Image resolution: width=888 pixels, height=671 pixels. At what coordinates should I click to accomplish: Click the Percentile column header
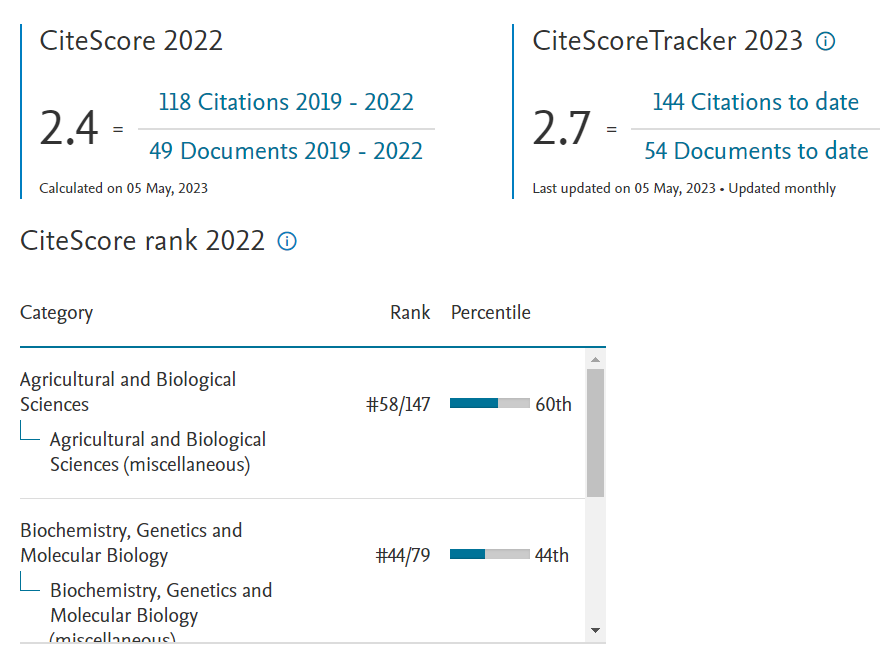[x=490, y=313]
